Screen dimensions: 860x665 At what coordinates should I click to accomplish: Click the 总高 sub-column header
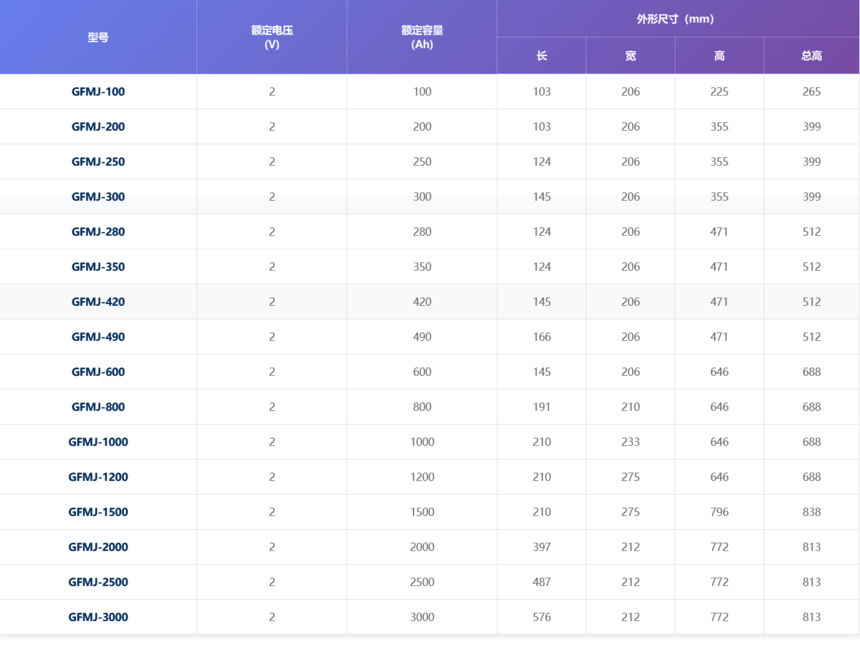[x=812, y=55]
